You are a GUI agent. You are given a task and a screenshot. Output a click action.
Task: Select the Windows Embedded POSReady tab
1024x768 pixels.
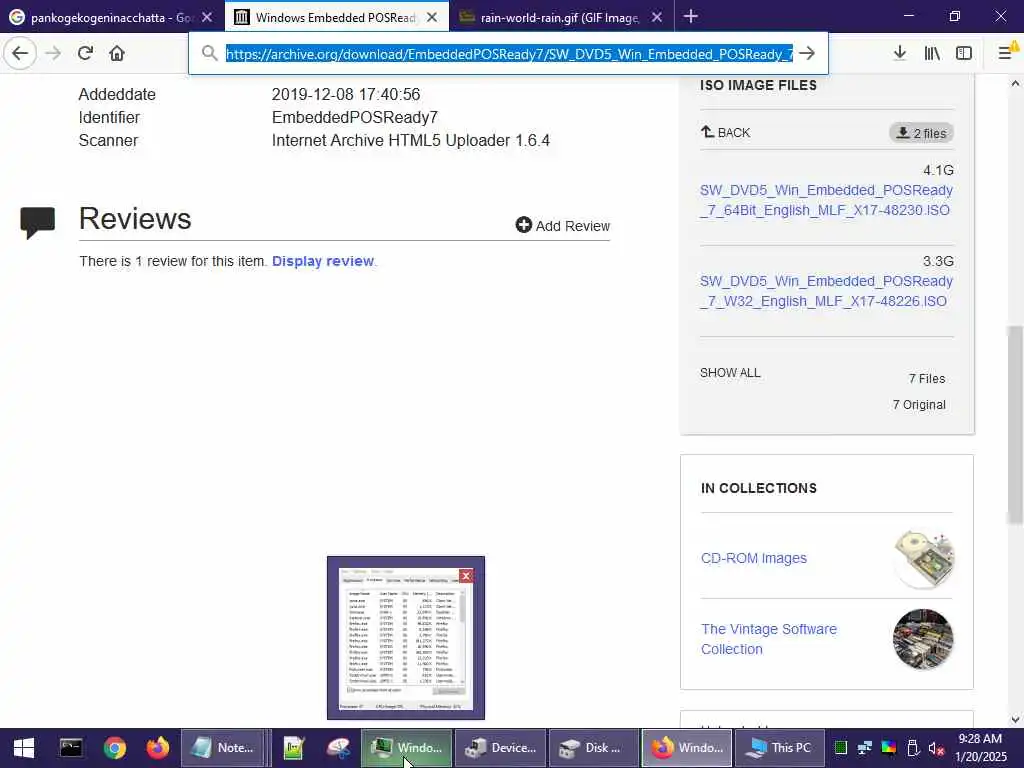coord(337,17)
